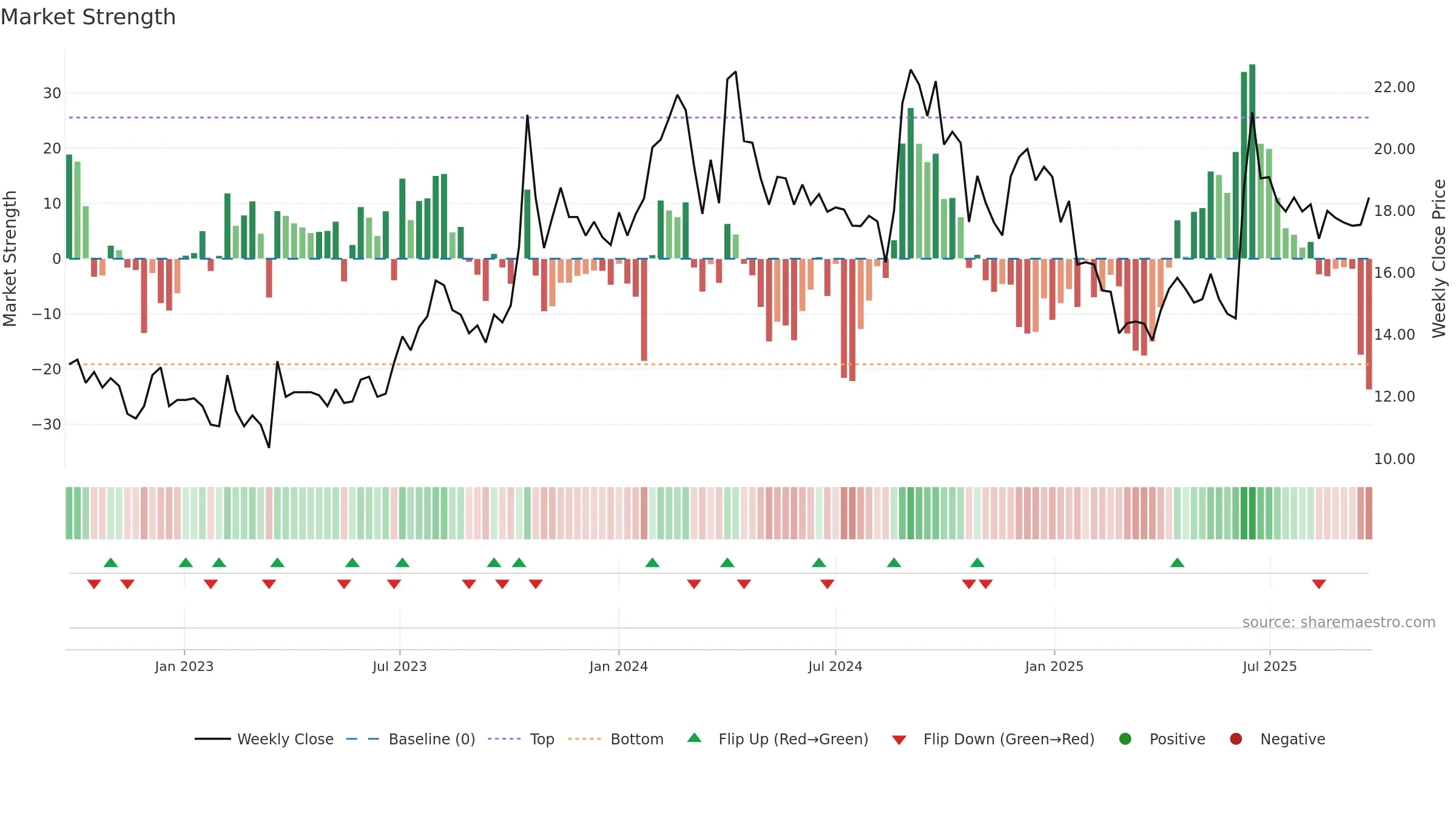Click the dark red Negative circle in legend

click(1236, 739)
